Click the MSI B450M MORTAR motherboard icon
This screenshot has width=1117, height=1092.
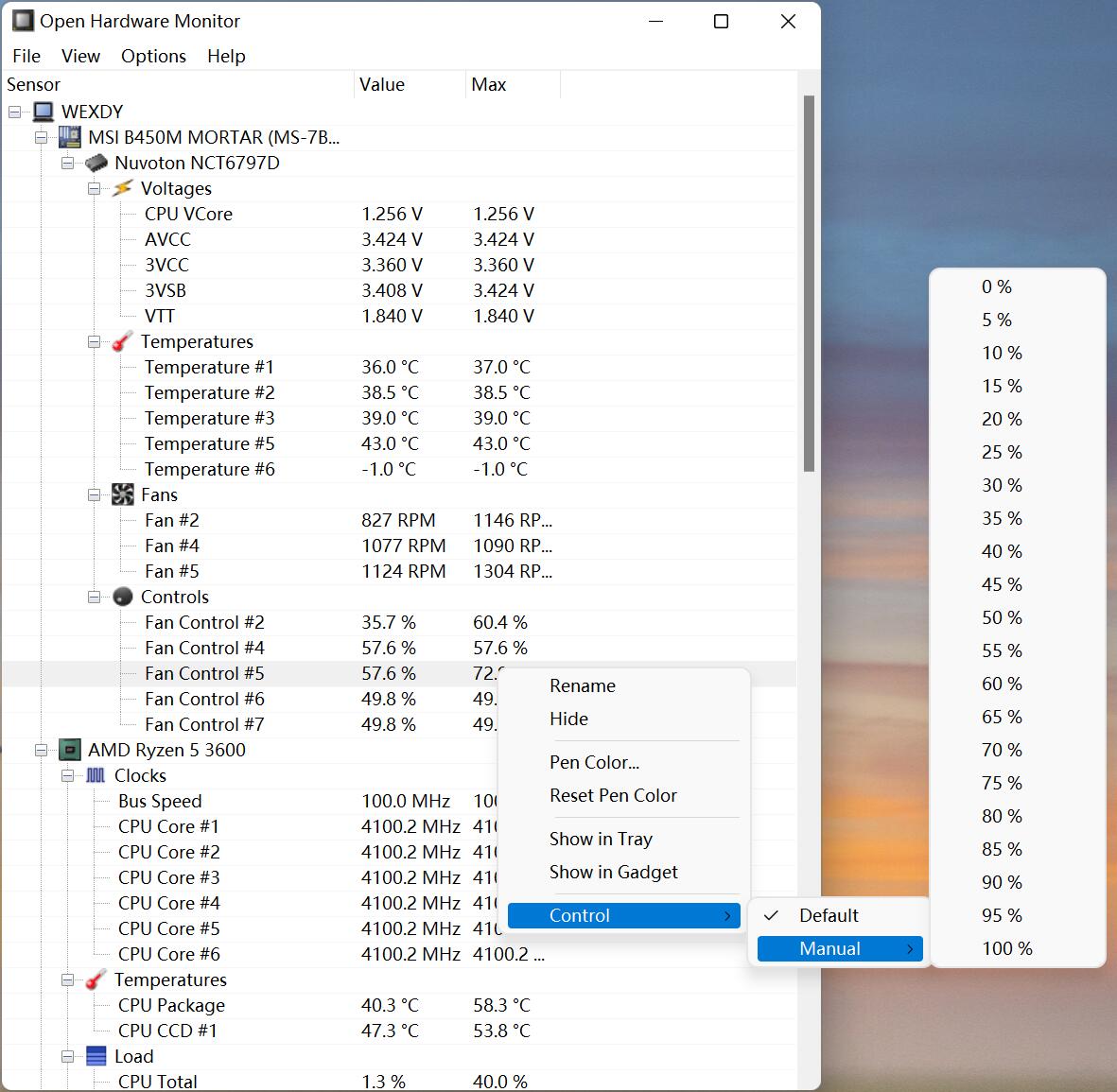[x=70, y=137]
